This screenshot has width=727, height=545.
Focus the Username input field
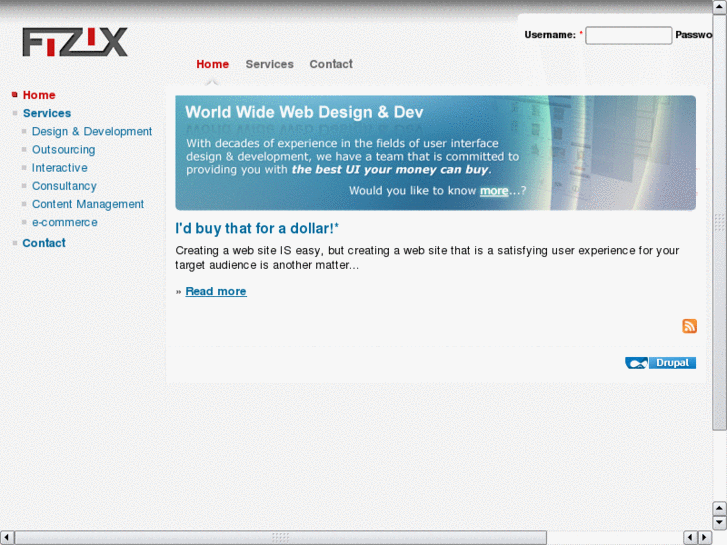tap(629, 35)
